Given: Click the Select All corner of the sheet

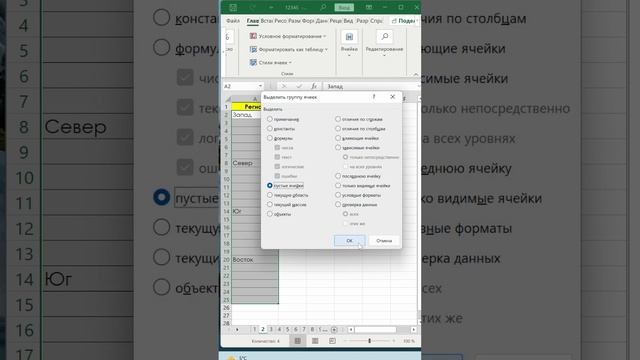Looking at the screenshot, I should point(228,99).
